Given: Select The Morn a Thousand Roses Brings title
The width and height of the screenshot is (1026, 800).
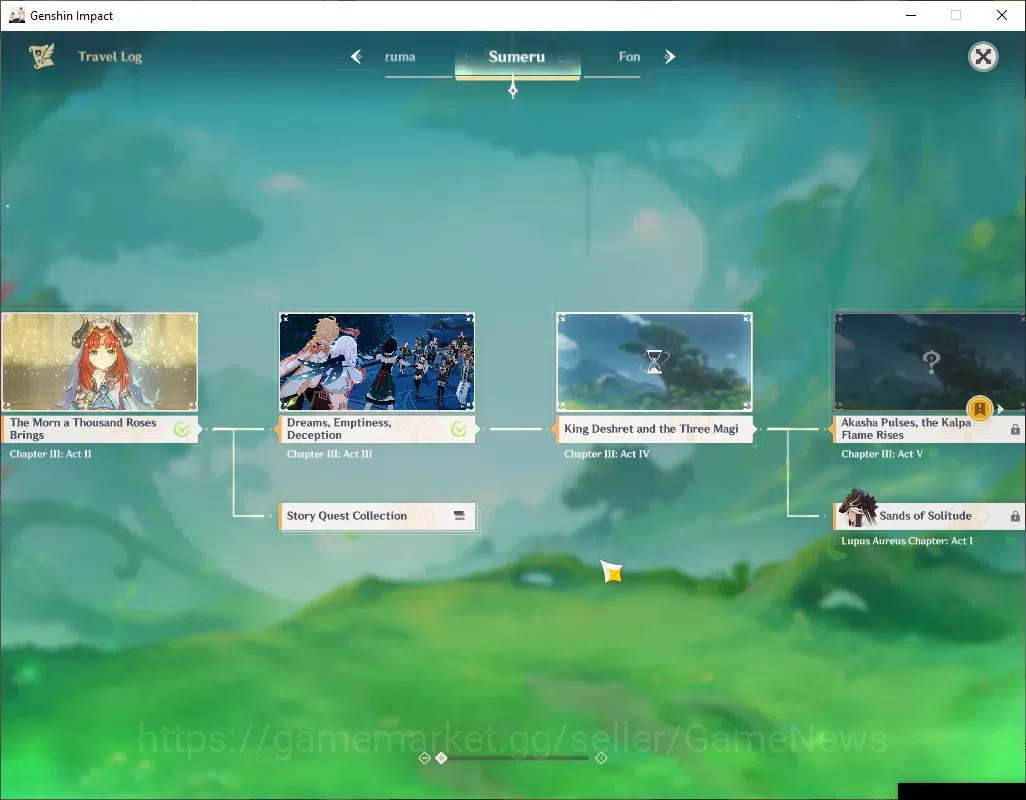Looking at the screenshot, I should coord(99,429).
